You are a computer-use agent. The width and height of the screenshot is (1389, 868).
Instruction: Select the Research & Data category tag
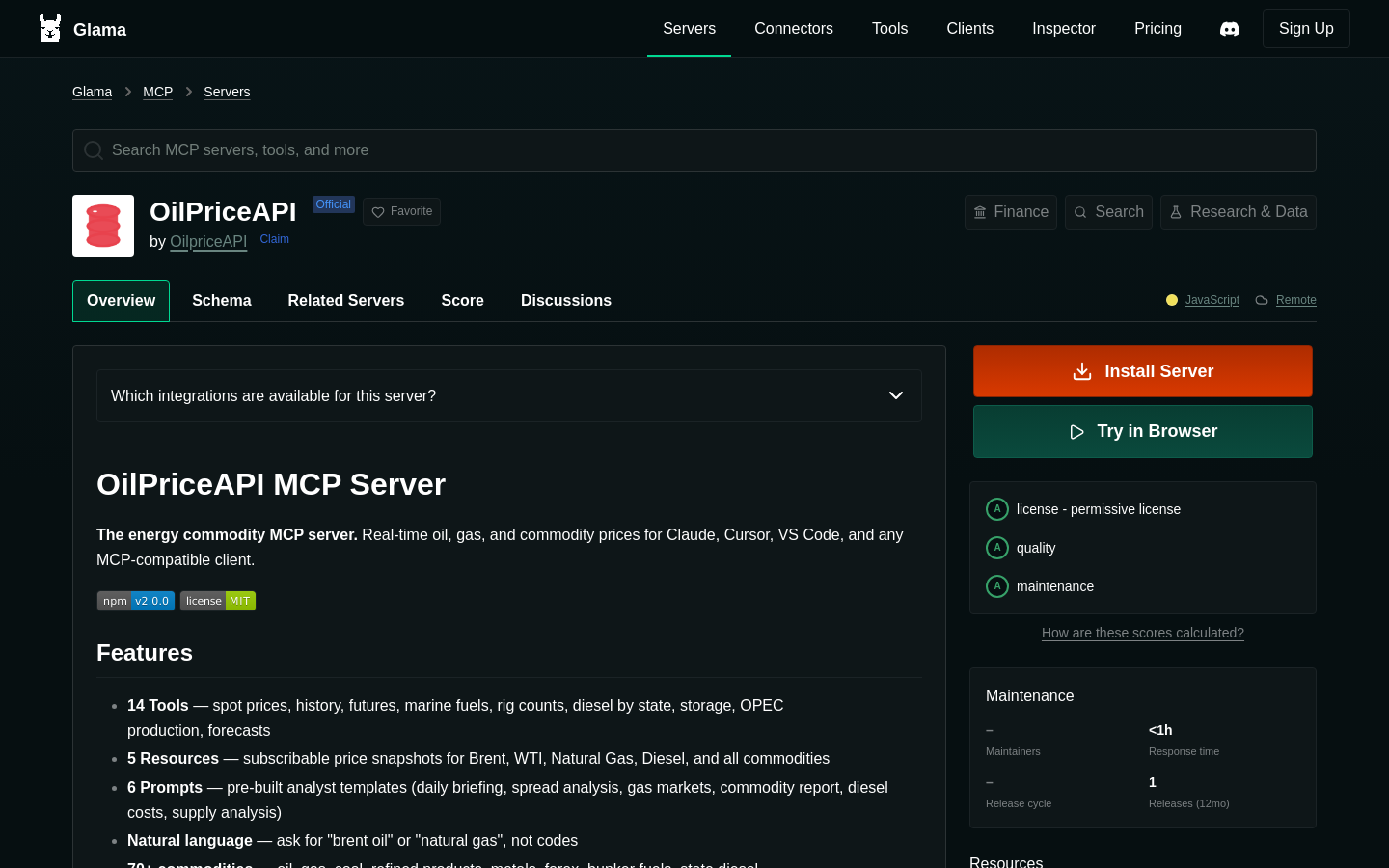coord(1239,212)
